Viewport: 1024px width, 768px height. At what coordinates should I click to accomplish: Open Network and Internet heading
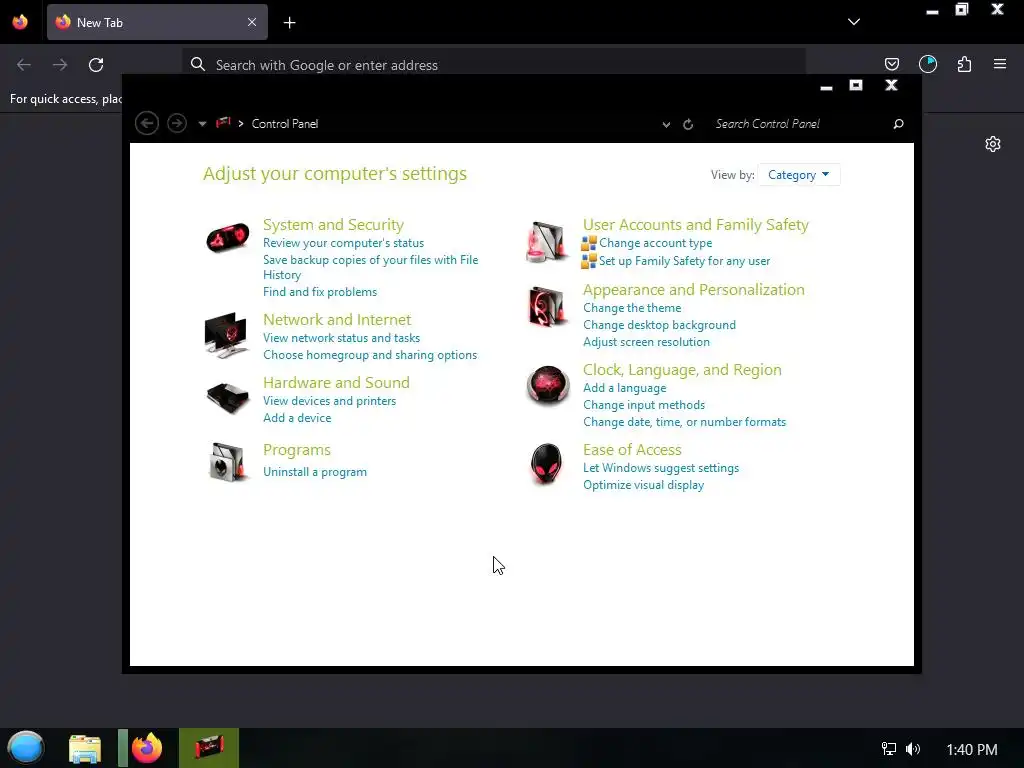337,319
